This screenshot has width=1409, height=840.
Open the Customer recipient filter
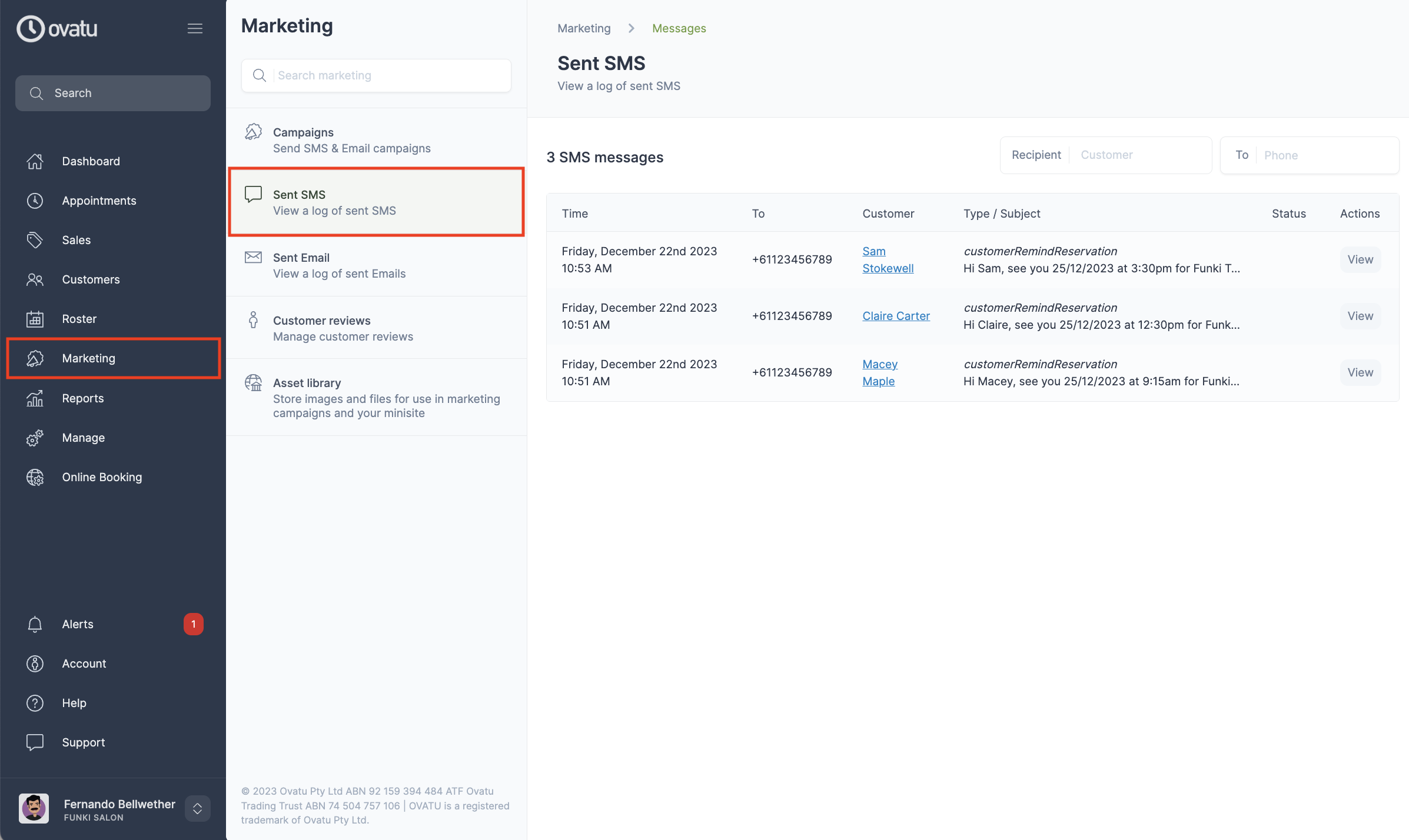coord(1140,155)
